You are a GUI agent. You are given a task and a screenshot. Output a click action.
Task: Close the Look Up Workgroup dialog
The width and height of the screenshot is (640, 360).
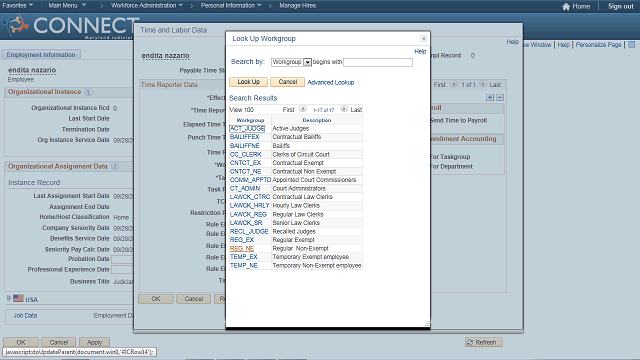(423, 39)
